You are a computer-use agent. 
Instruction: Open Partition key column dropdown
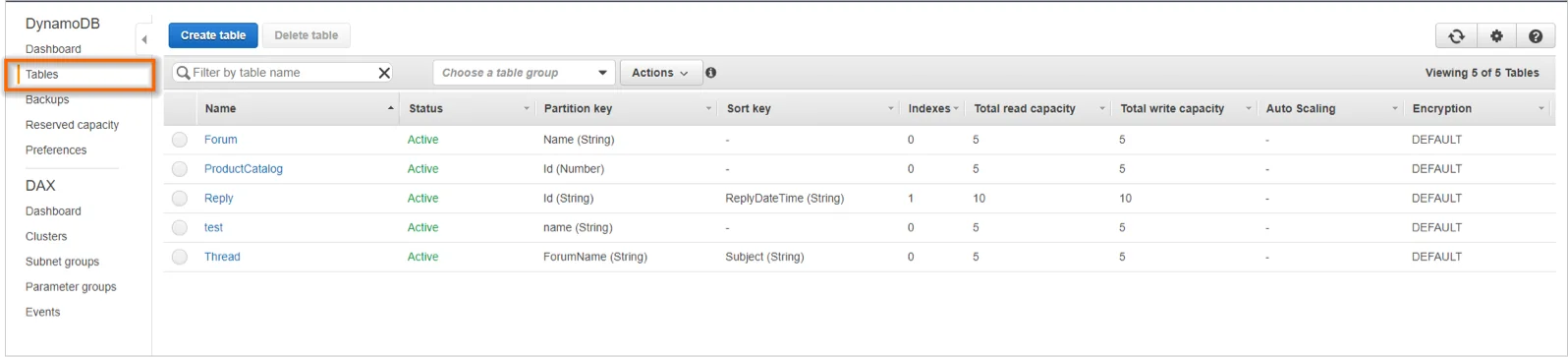709,109
